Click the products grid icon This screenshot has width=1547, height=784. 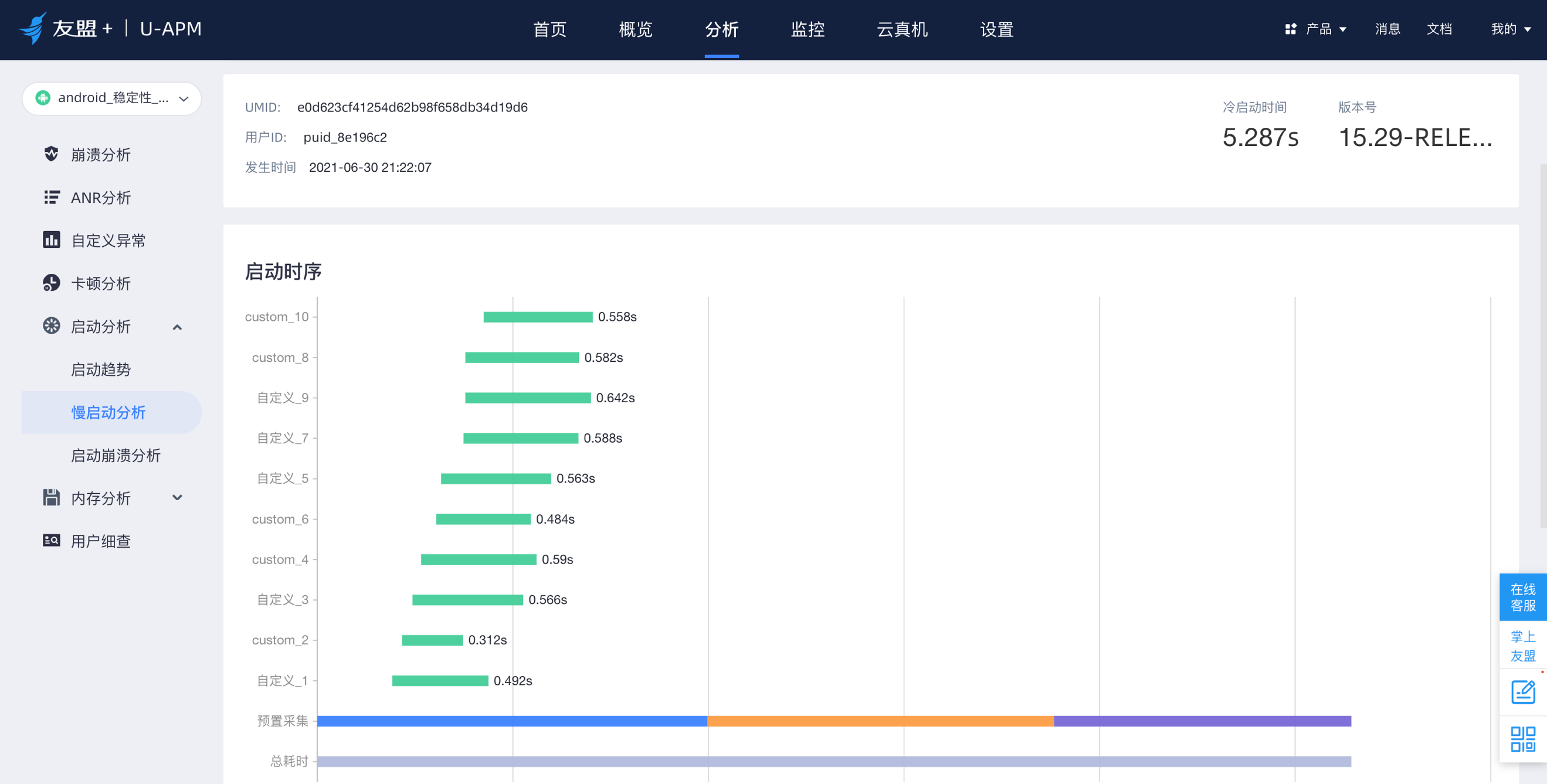coord(1290,29)
